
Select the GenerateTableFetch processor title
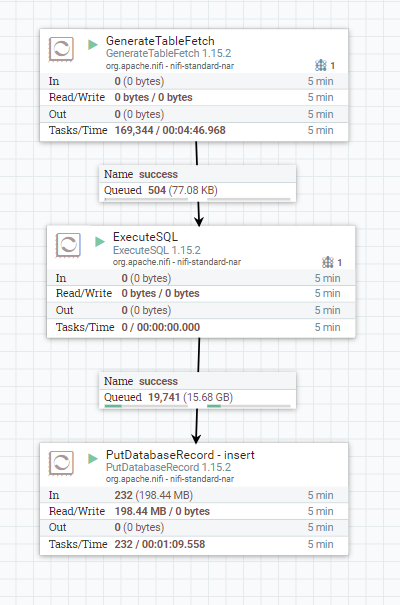[160, 41]
